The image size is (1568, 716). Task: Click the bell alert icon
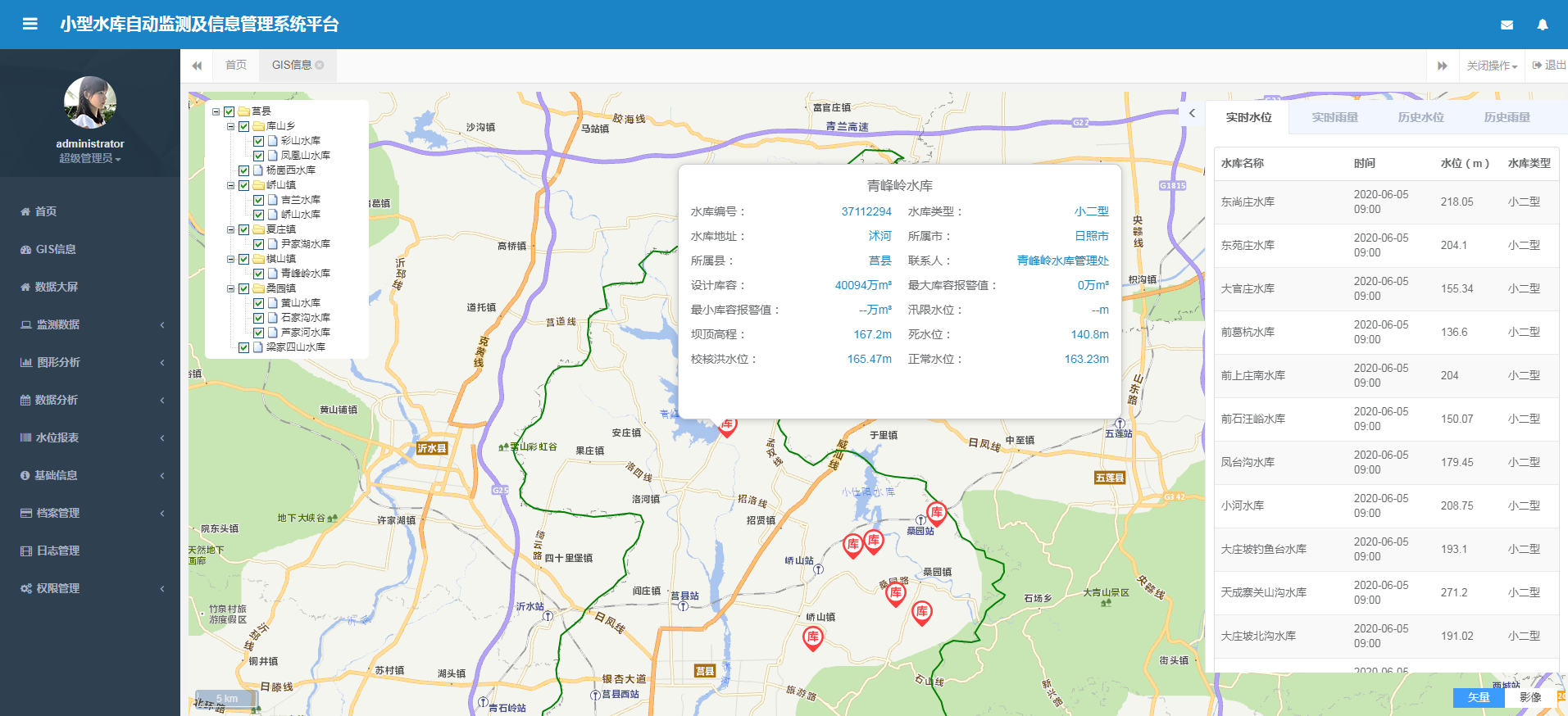click(1542, 25)
